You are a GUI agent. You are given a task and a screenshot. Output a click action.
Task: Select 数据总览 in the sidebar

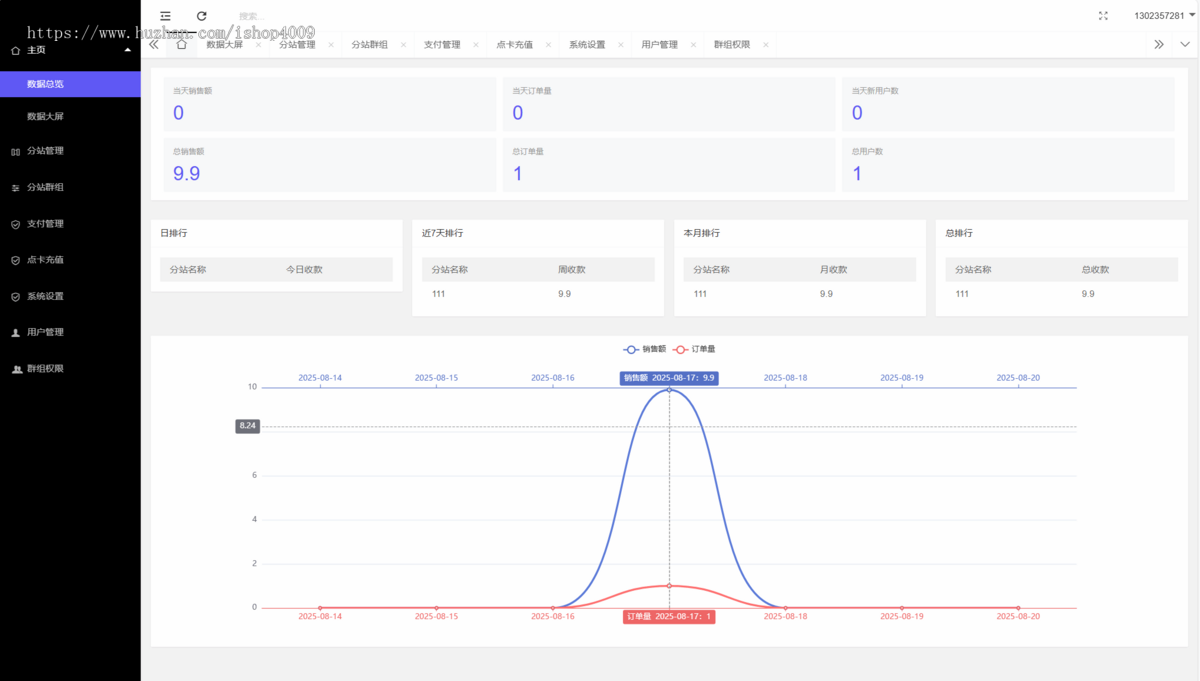click(70, 84)
